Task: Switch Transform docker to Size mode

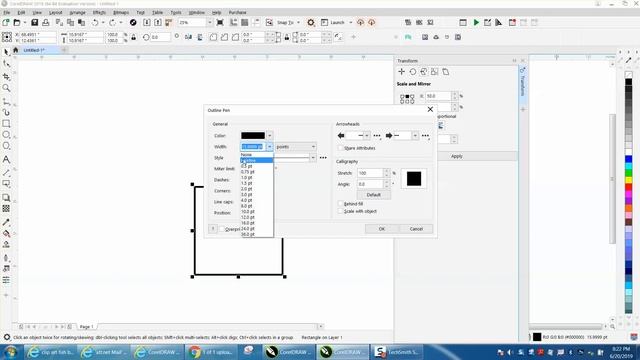Action: [x=435, y=72]
